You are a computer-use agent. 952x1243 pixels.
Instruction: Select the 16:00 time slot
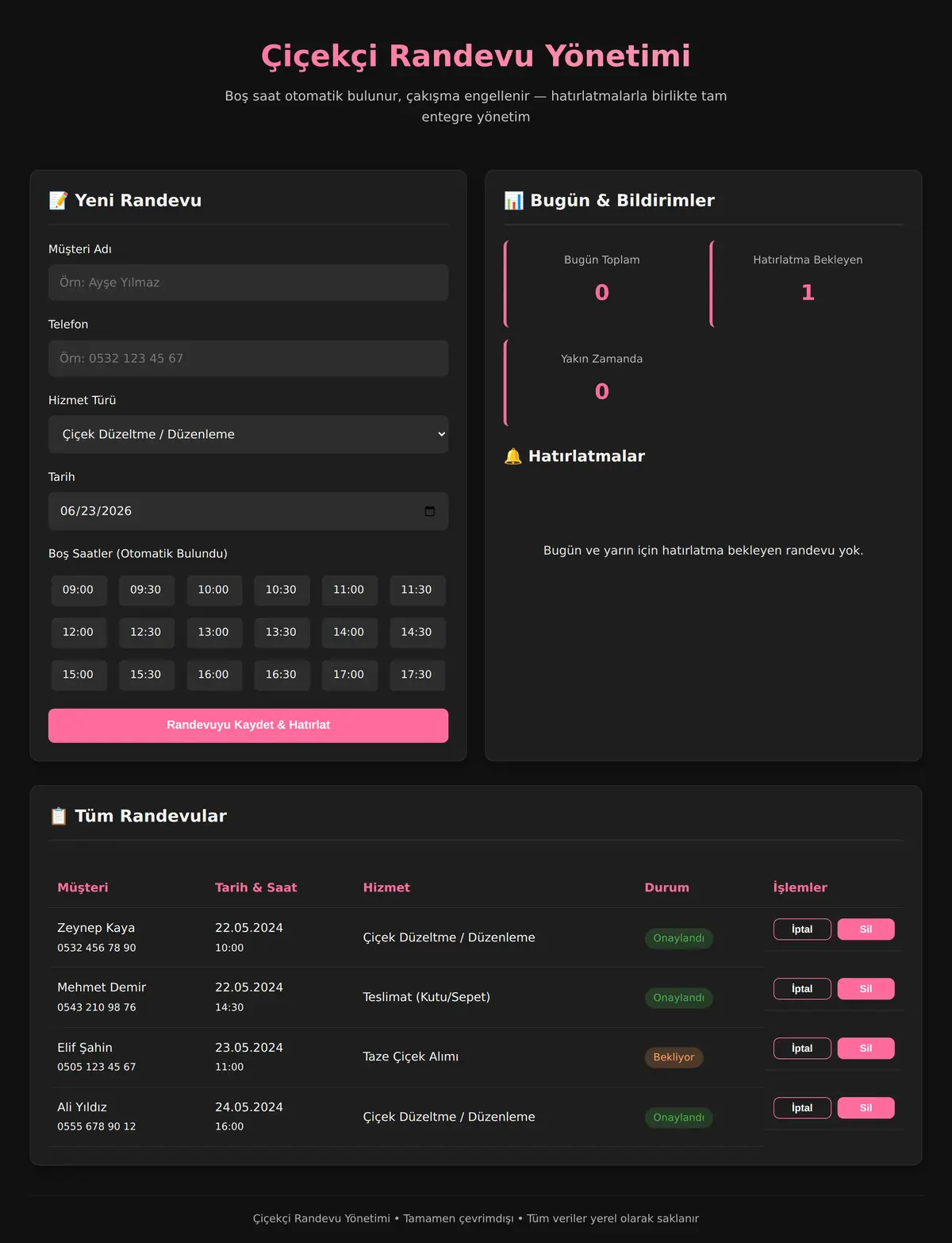(213, 675)
